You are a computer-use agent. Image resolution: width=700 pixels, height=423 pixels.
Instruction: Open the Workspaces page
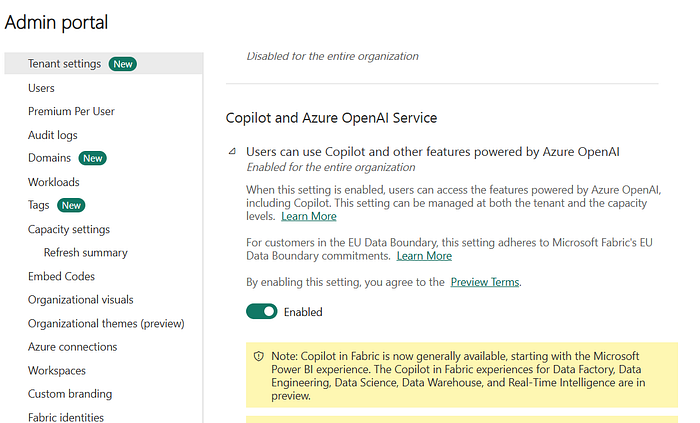coord(57,370)
